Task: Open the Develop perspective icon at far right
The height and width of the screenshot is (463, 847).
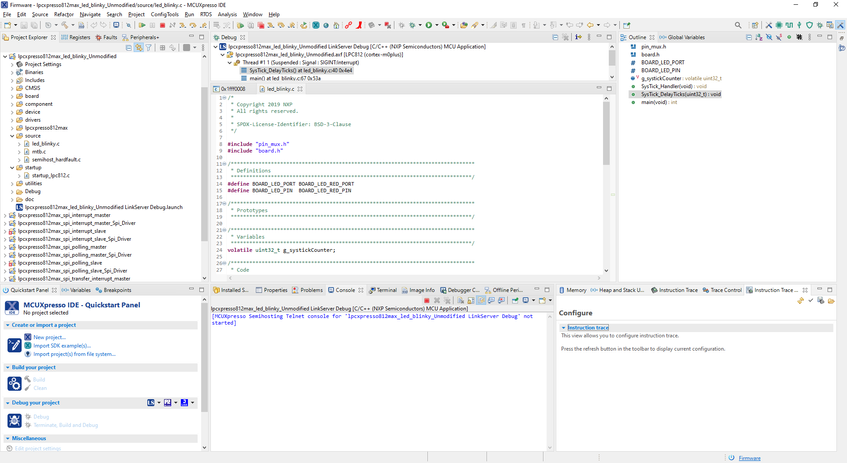Action: [x=841, y=25]
